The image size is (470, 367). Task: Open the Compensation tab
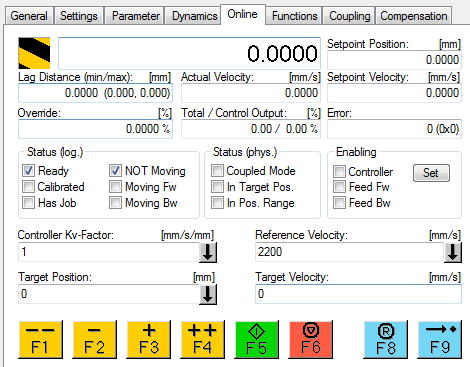click(x=414, y=16)
